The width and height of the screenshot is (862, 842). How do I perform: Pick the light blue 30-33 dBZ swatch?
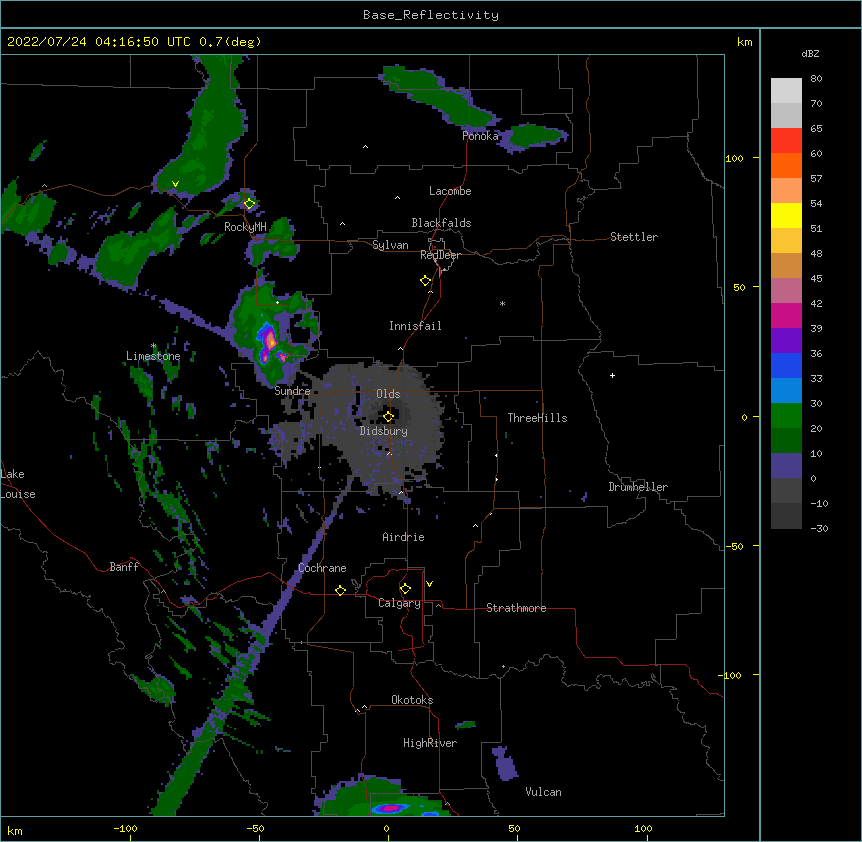tap(786, 391)
